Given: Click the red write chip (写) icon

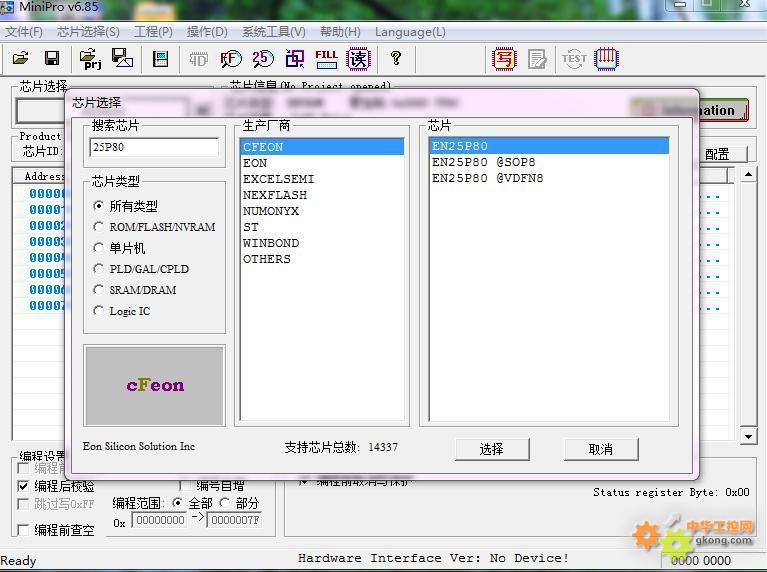Looking at the screenshot, I should tap(504, 59).
